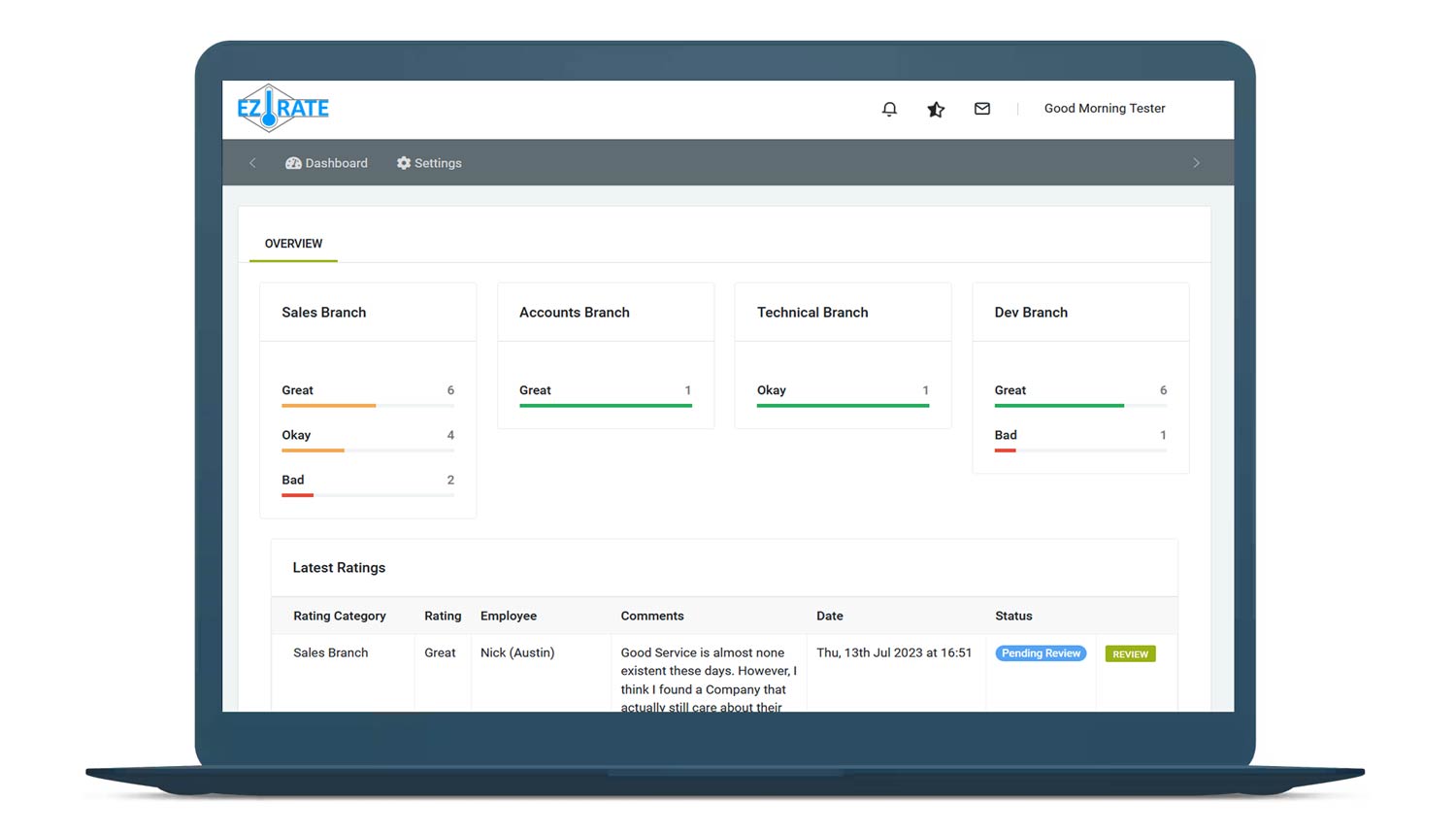Screen dimensions: 1456x834
Task: Click the Dashboard speedometer icon
Action: [x=293, y=163]
